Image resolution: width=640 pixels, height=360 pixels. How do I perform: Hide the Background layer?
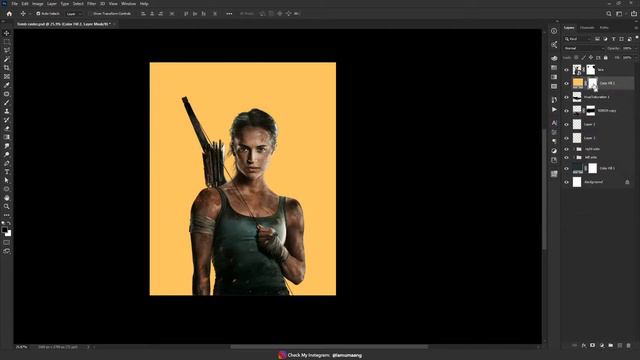566,182
